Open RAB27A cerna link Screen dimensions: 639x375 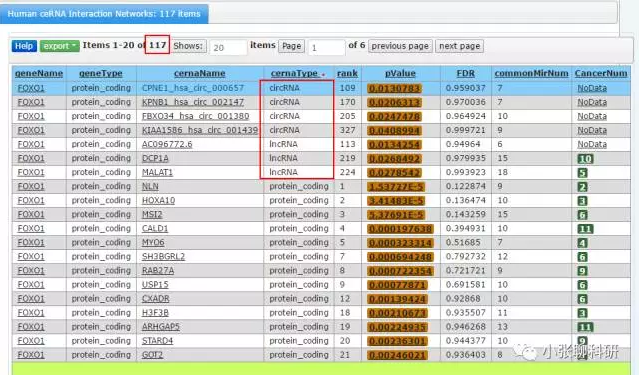click(158, 271)
